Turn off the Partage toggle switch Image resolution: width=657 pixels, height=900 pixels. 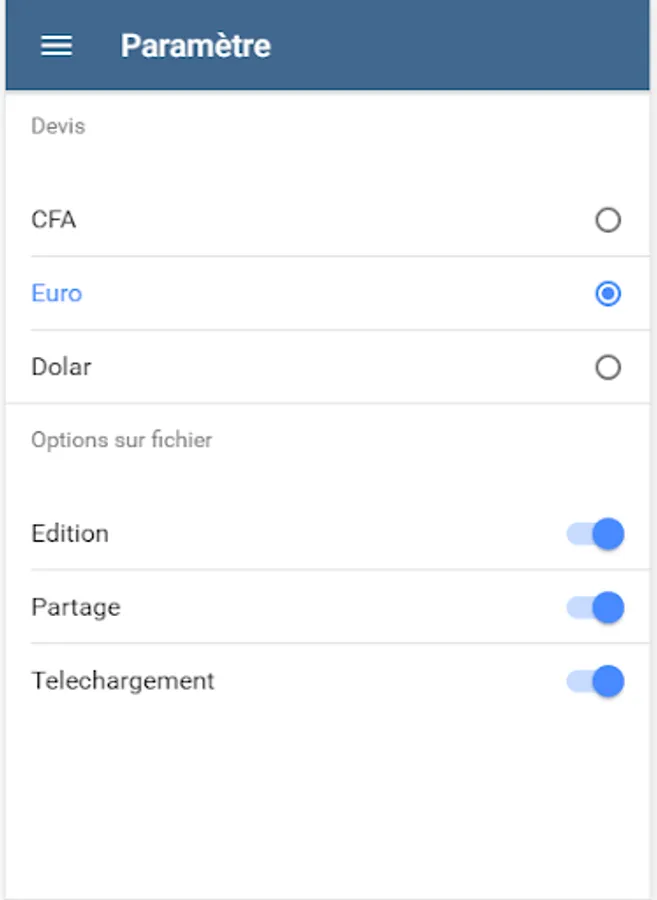click(x=596, y=607)
